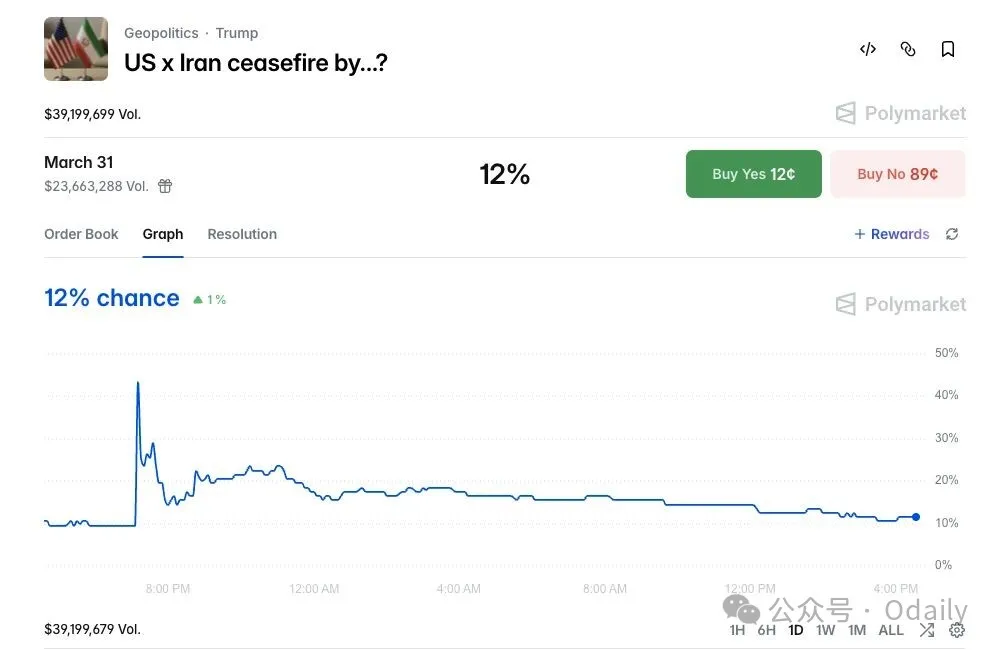Switch to the Resolution tab
The height and width of the screenshot is (650, 999).
pos(242,234)
